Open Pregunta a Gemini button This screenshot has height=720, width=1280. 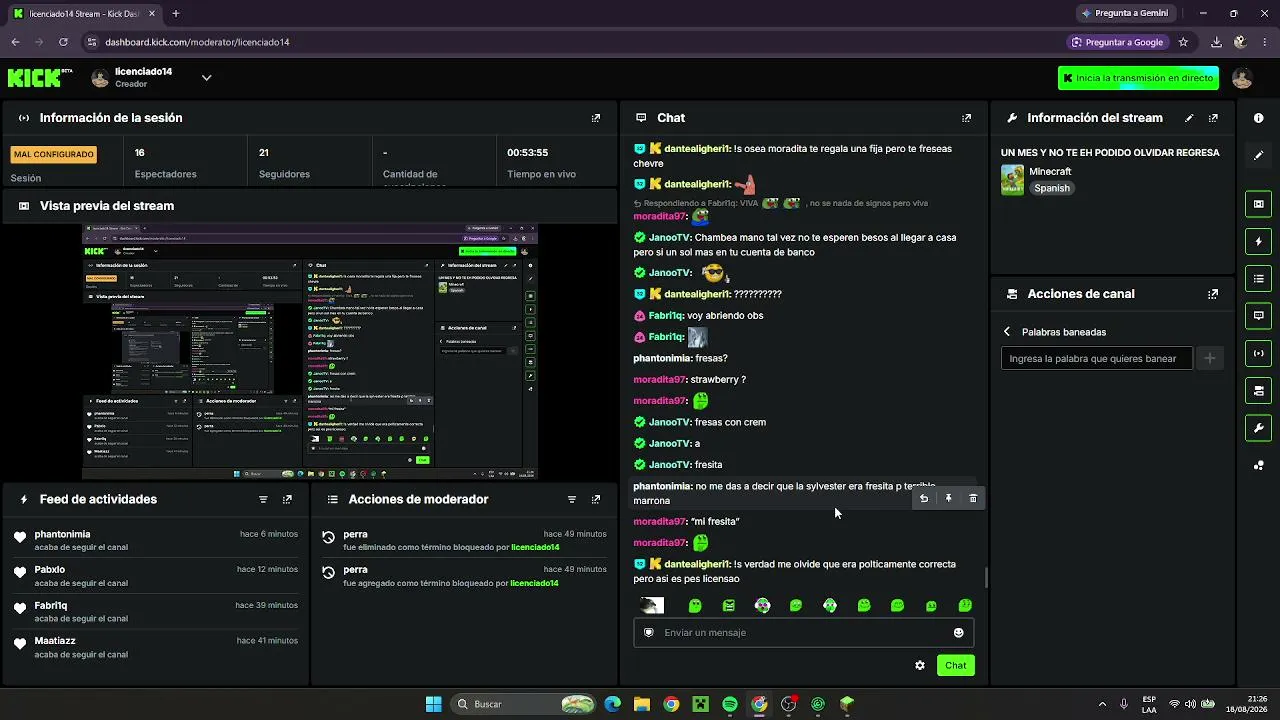(1125, 13)
